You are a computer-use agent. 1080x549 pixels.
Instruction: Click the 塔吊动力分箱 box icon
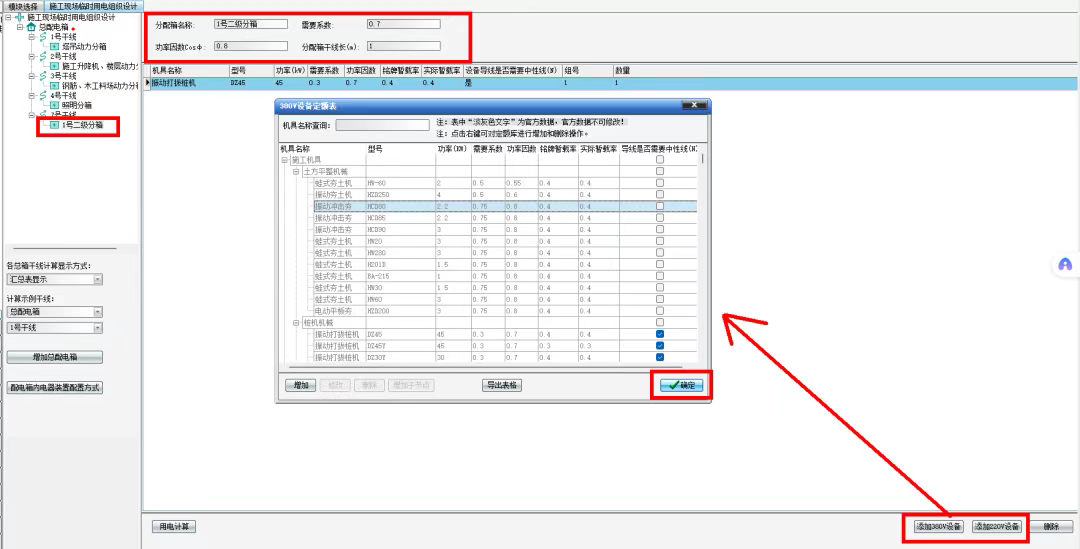pyautogui.click(x=54, y=46)
